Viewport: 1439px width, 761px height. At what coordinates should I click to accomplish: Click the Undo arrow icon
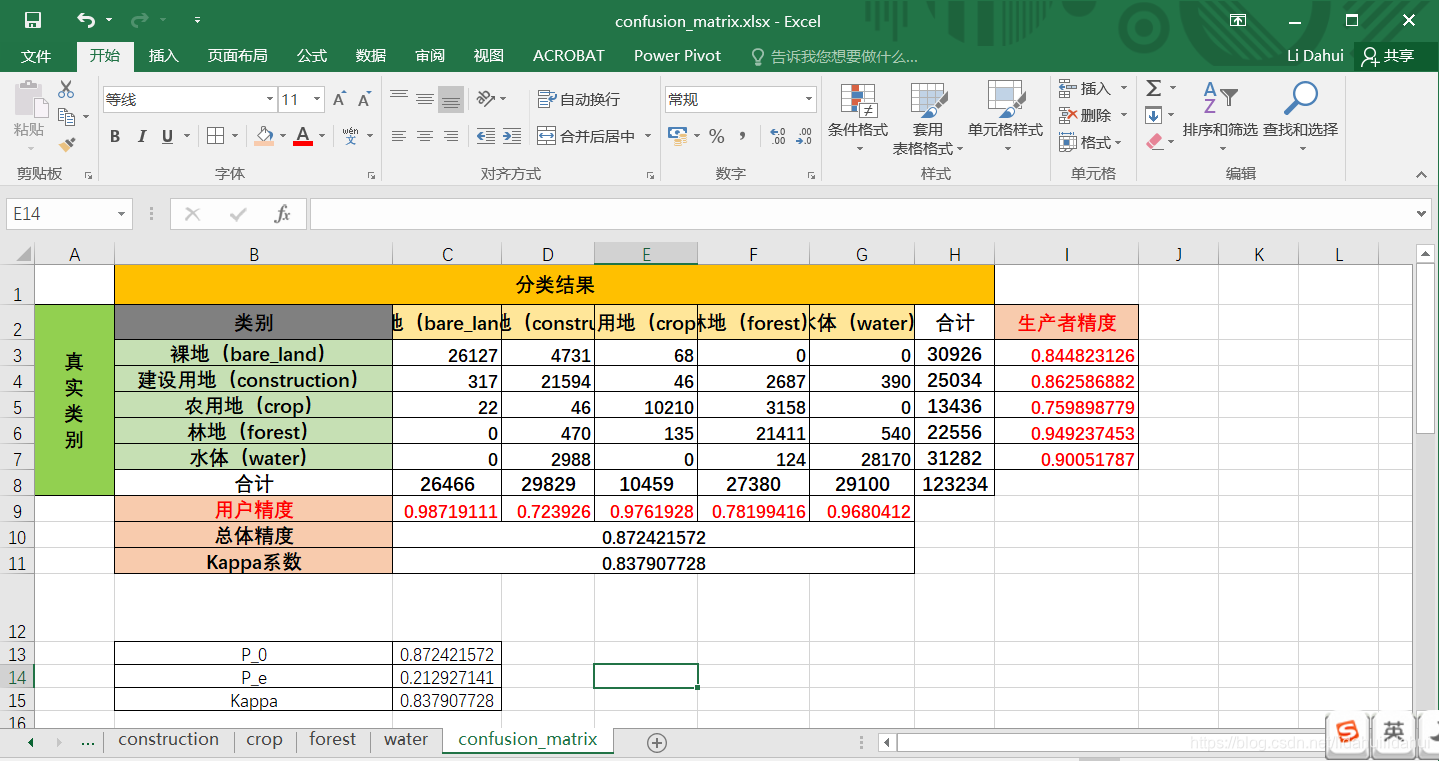click(x=86, y=20)
